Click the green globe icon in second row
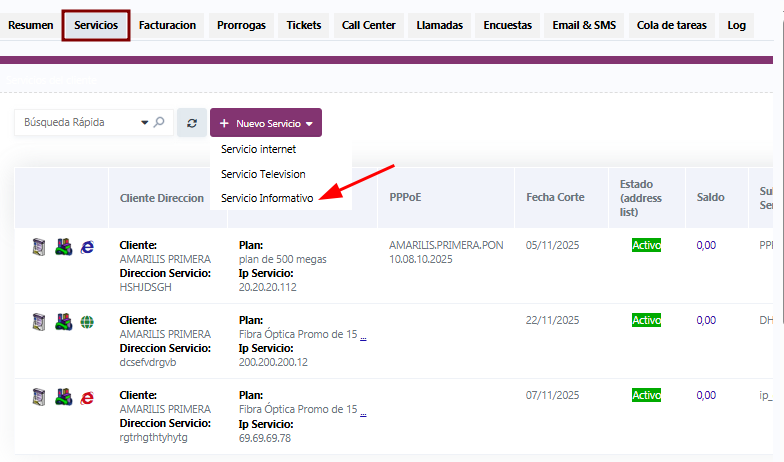The image size is (784, 462). (87, 322)
